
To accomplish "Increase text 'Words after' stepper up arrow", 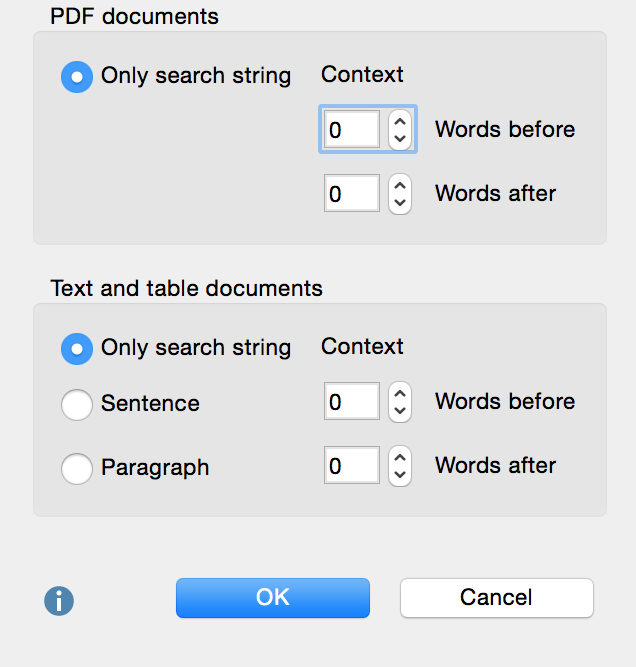I will pyautogui.click(x=400, y=456).
